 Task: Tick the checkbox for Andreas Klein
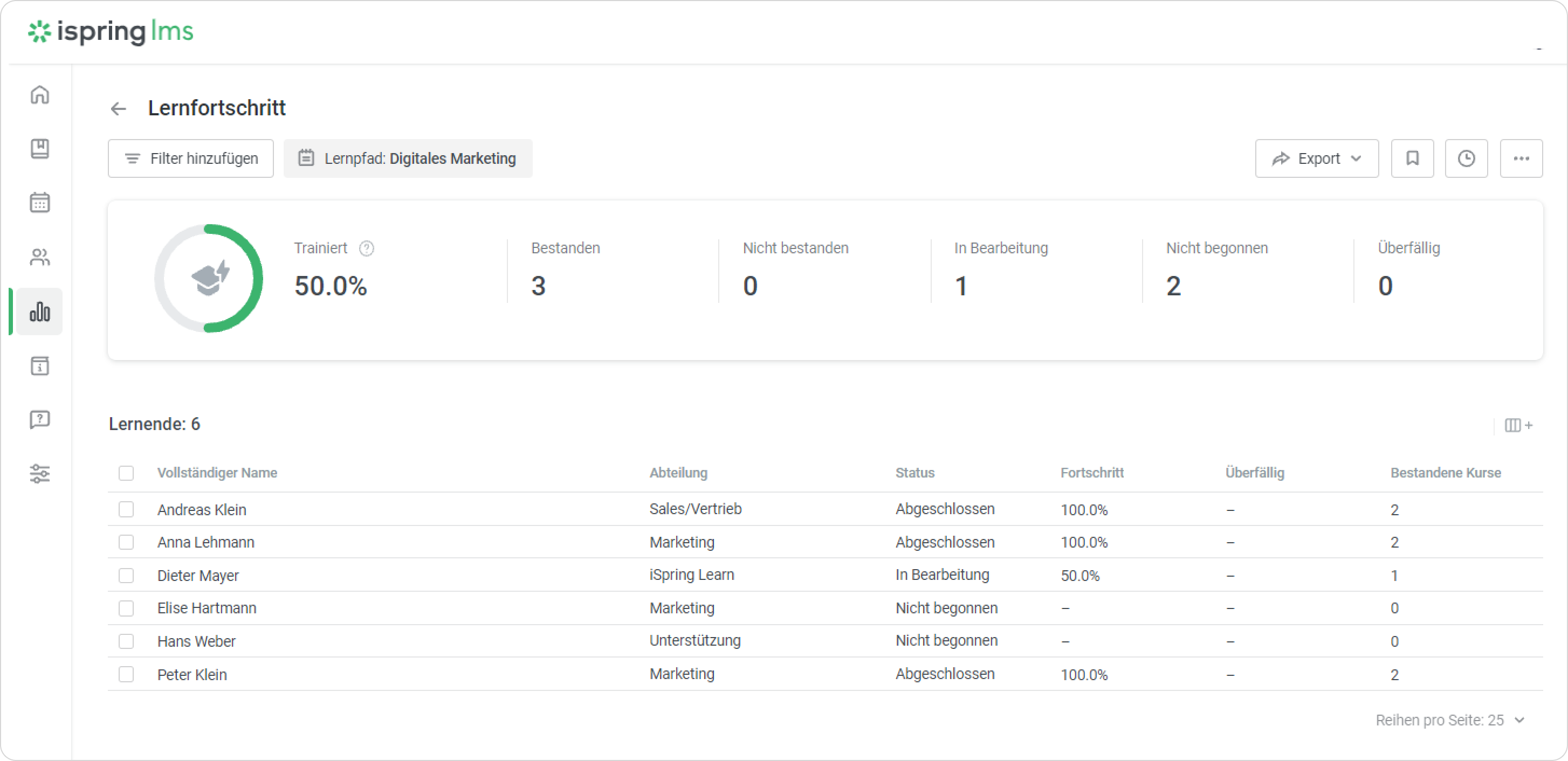pos(126,509)
